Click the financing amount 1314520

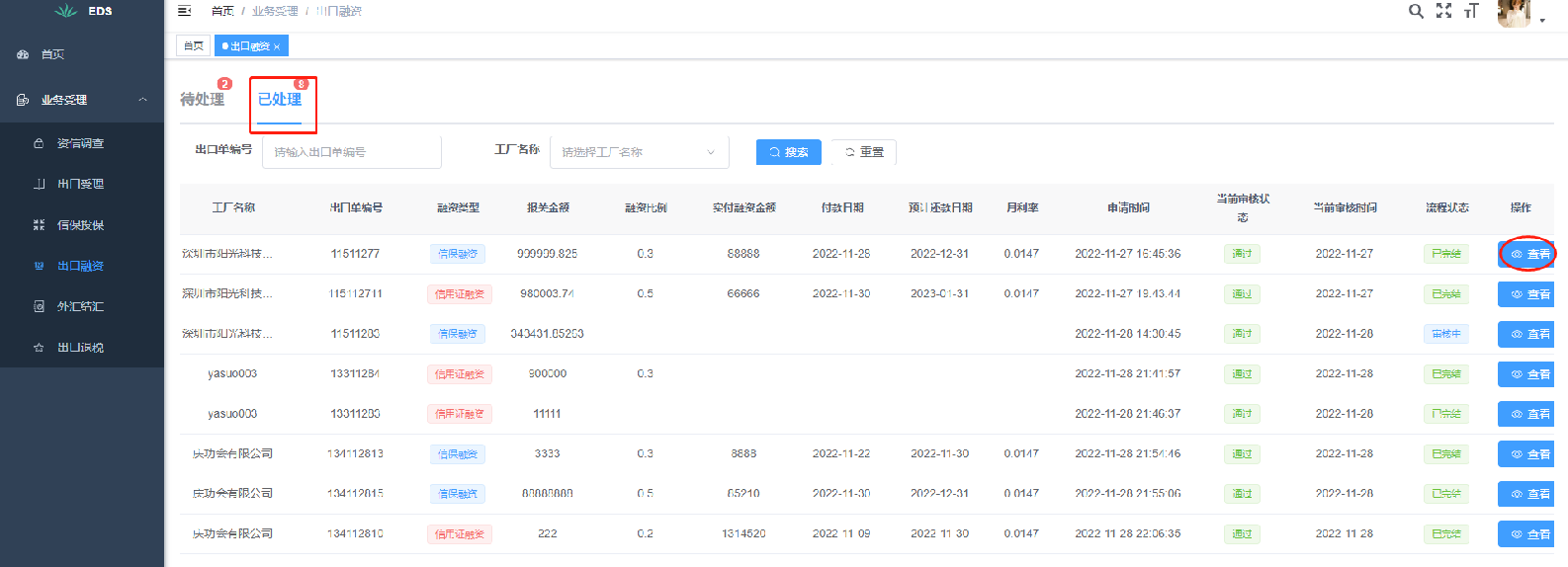click(x=743, y=534)
